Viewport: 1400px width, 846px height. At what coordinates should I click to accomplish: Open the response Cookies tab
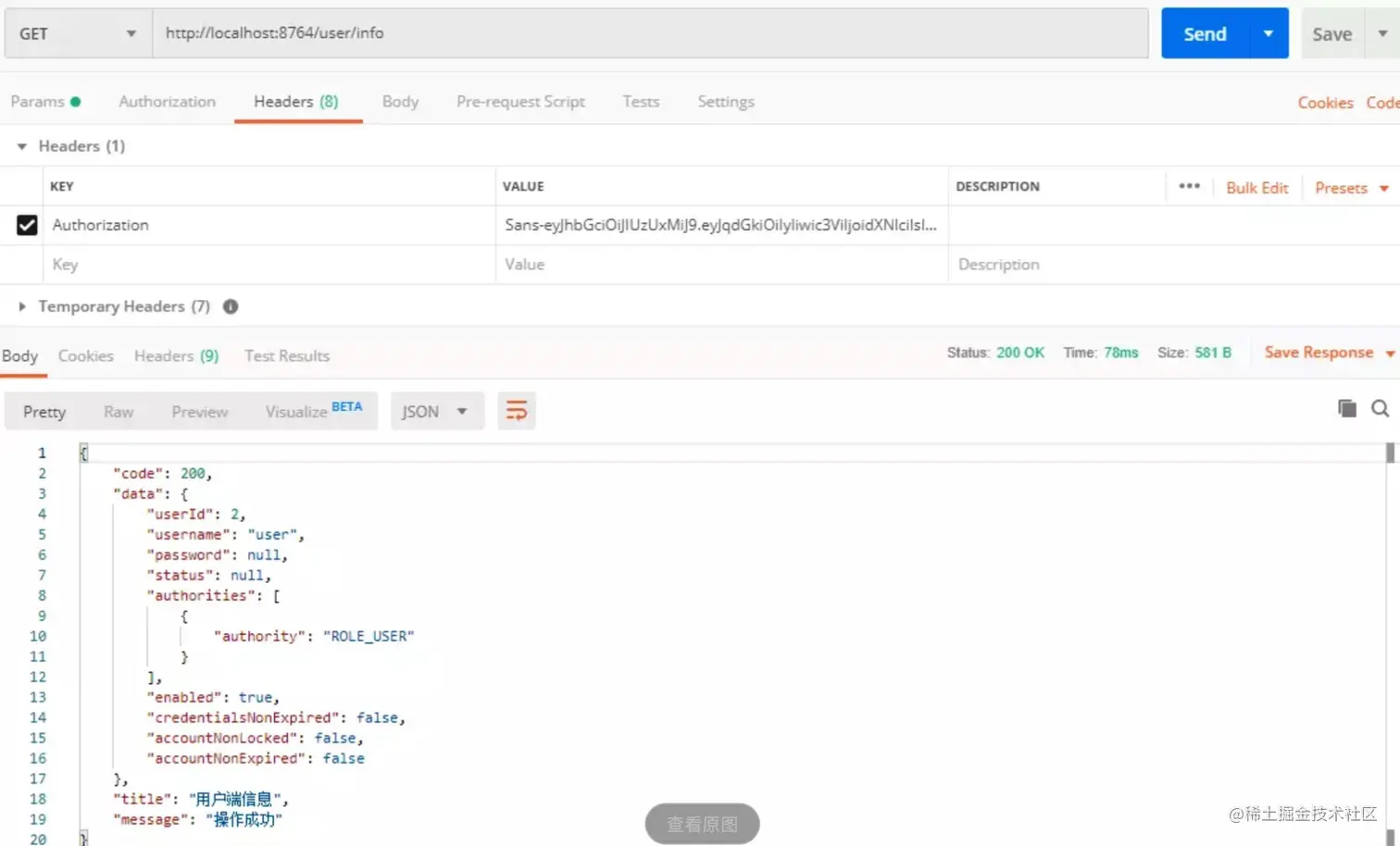pos(86,355)
